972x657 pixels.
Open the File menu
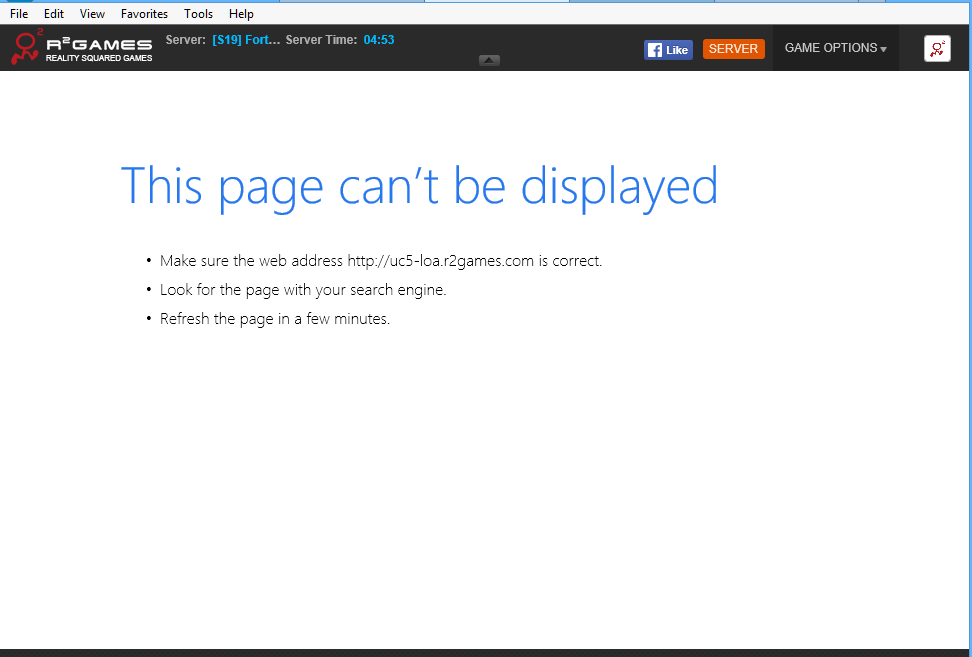pos(19,14)
